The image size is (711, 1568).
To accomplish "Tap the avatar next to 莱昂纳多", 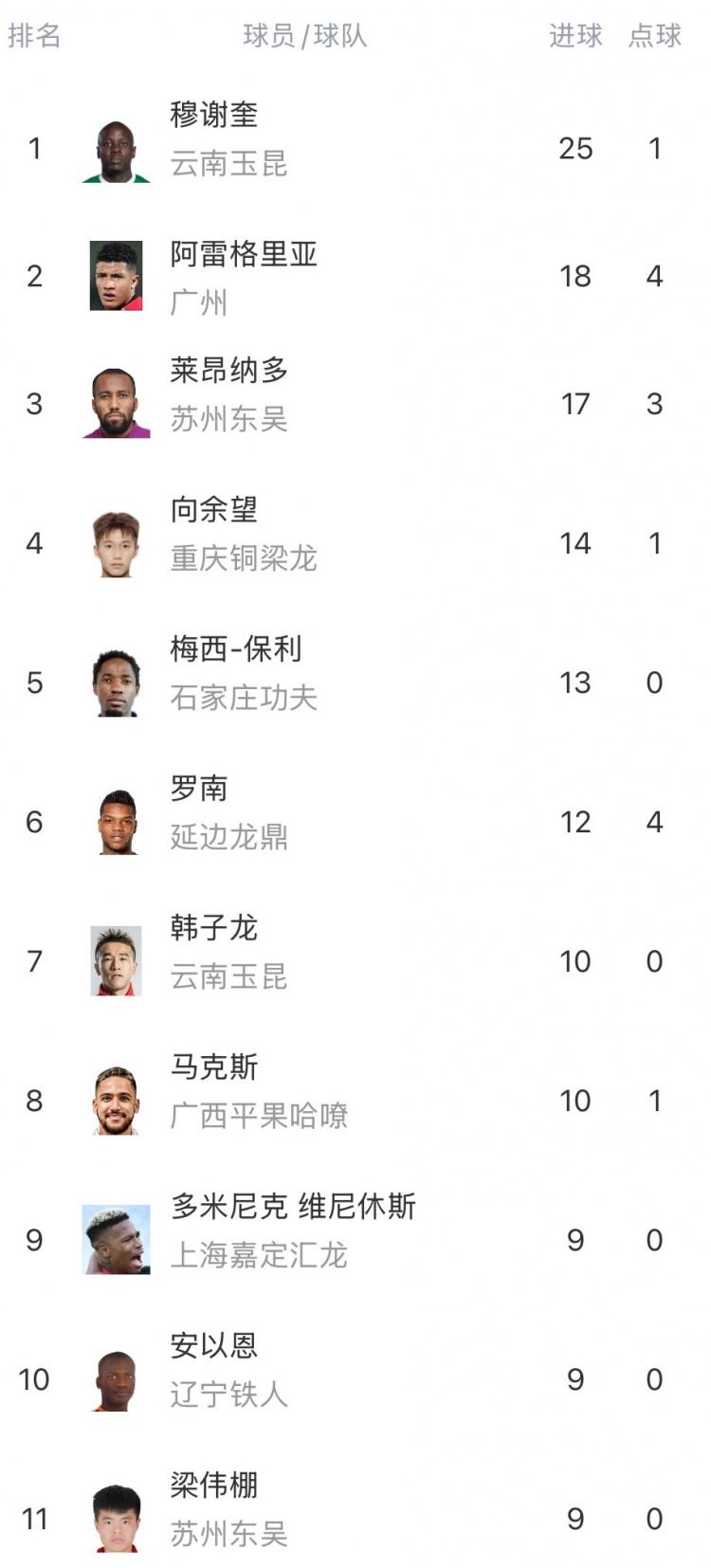I will coord(116,404).
